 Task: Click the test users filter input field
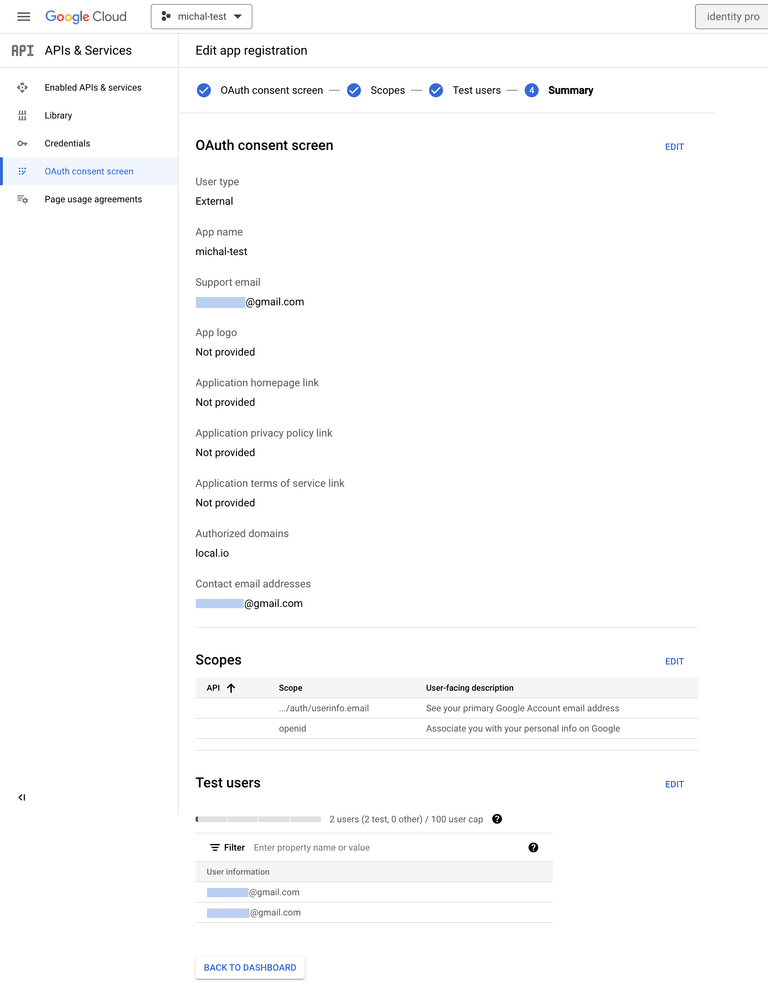coord(330,847)
